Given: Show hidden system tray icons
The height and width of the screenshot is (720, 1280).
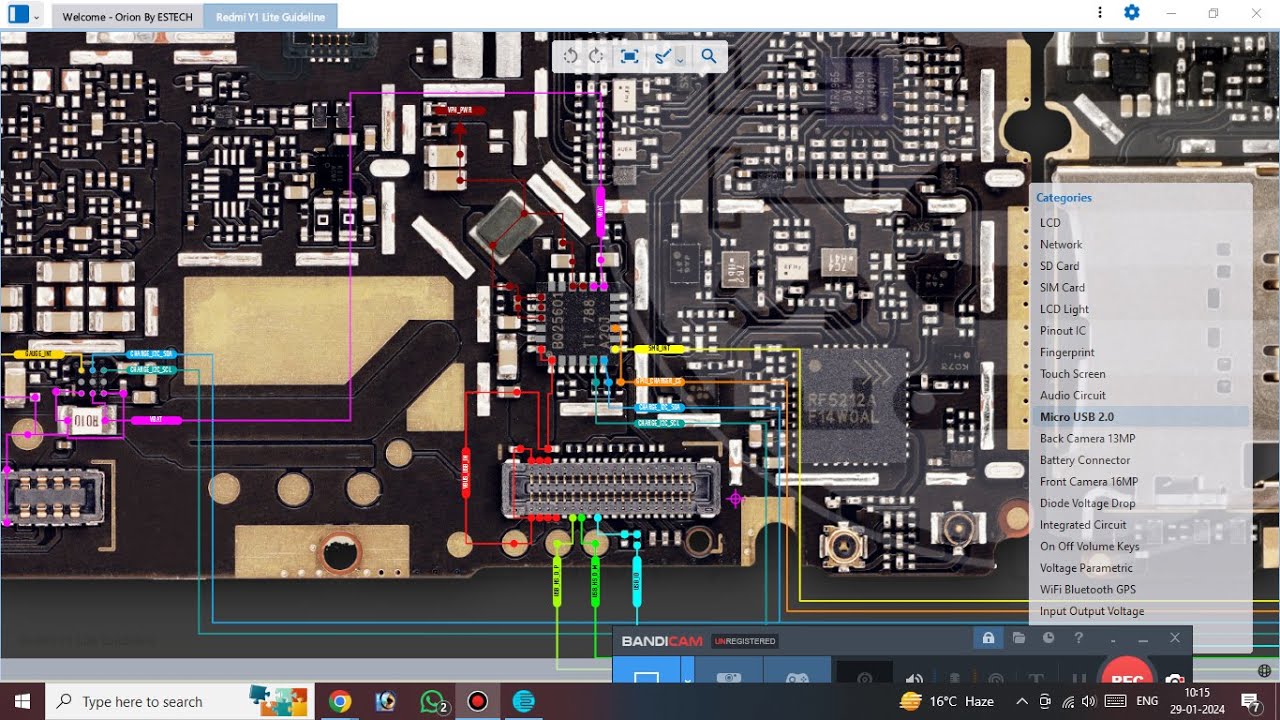Looking at the screenshot, I should click(x=1022, y=702).
